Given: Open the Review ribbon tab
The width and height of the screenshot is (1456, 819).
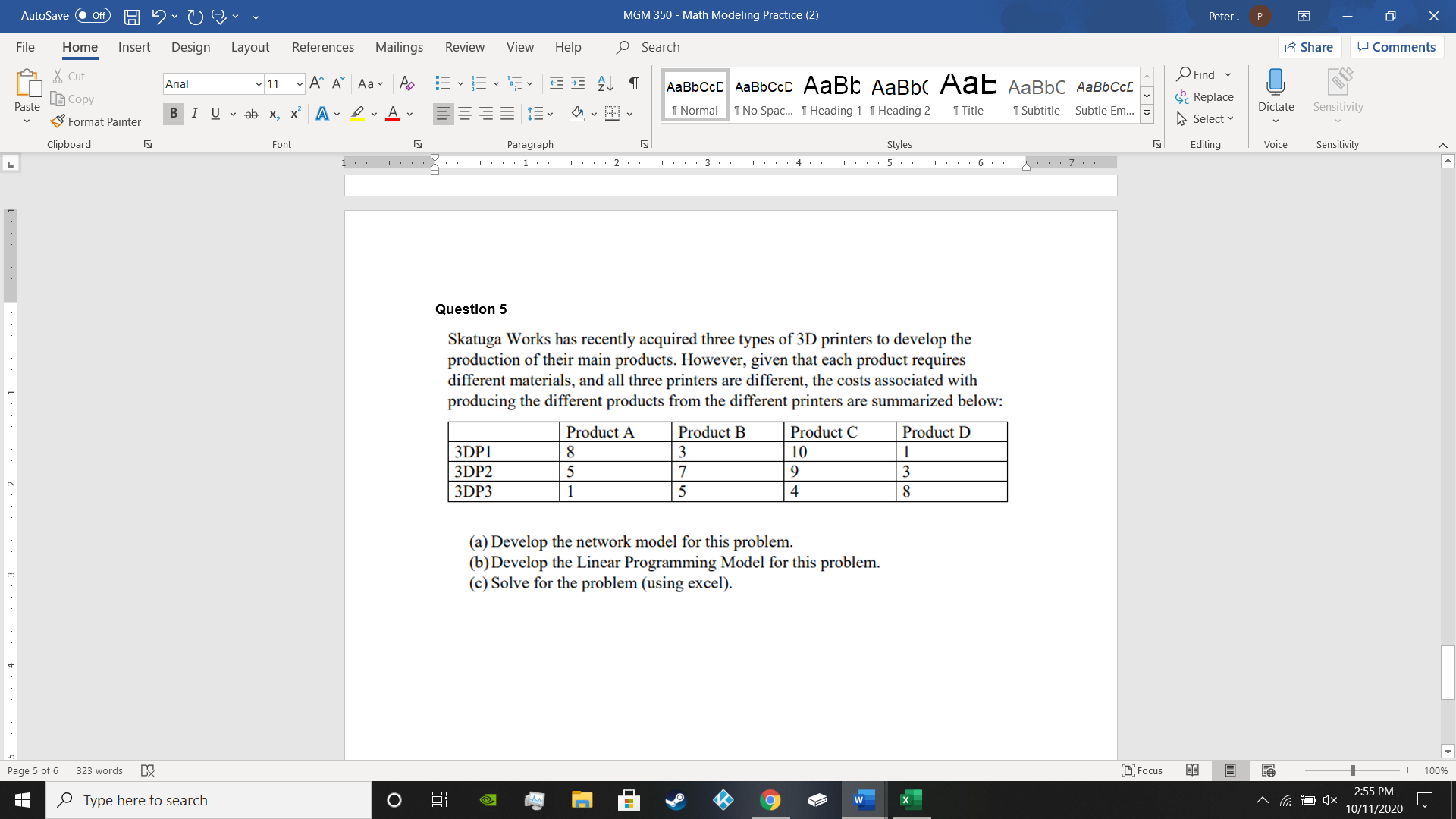Looking at the screenshot, I should click(x=465, y=47).
